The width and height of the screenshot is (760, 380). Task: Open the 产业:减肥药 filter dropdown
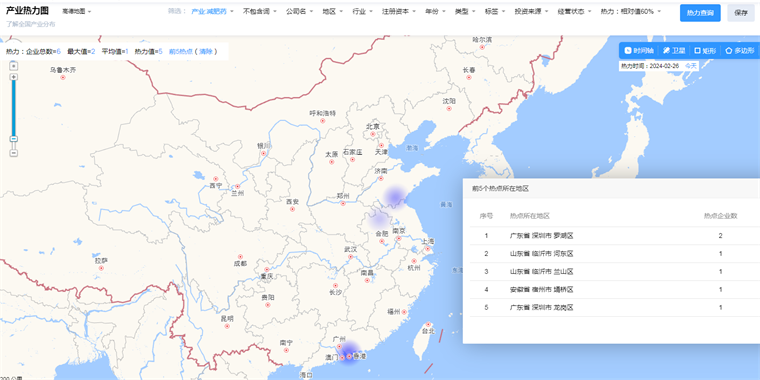coord(212,11)
